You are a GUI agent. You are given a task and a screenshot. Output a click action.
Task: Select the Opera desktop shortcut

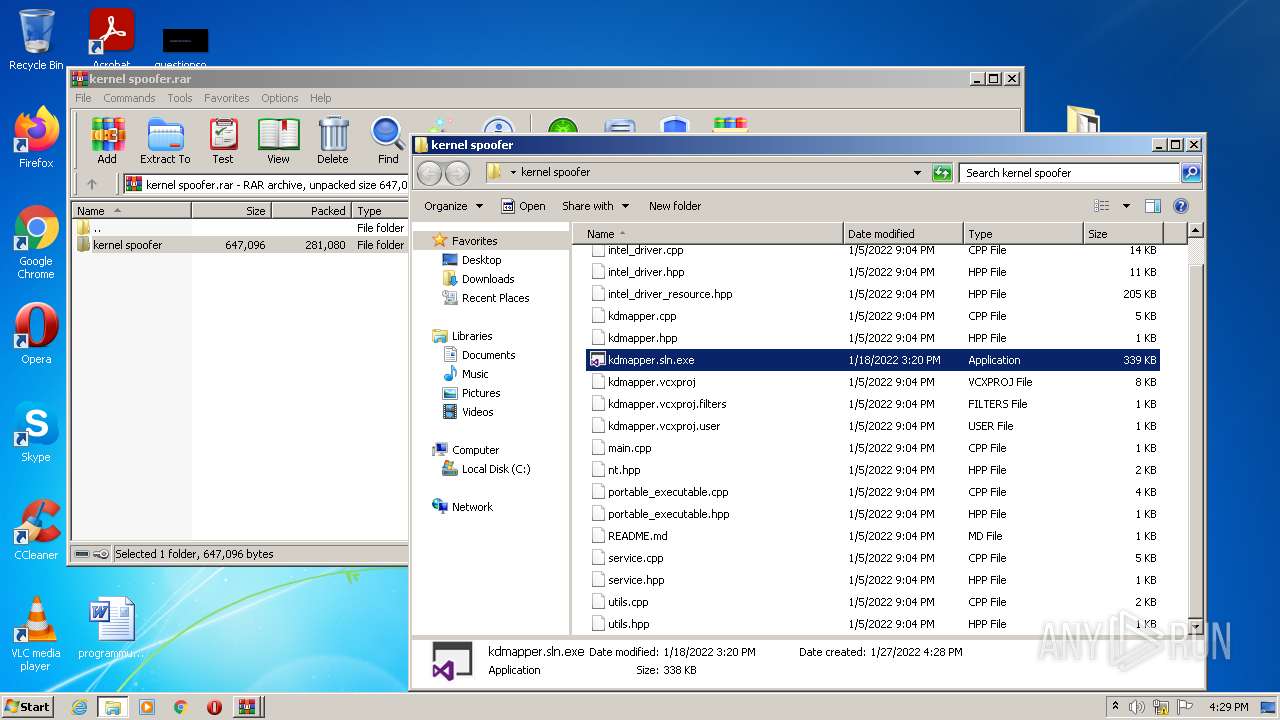click(x=36, y=334)
